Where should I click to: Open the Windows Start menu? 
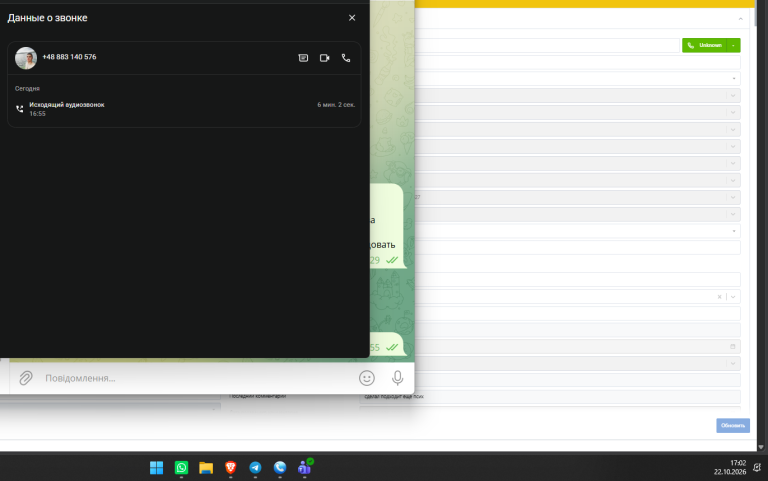coord(156,468)
